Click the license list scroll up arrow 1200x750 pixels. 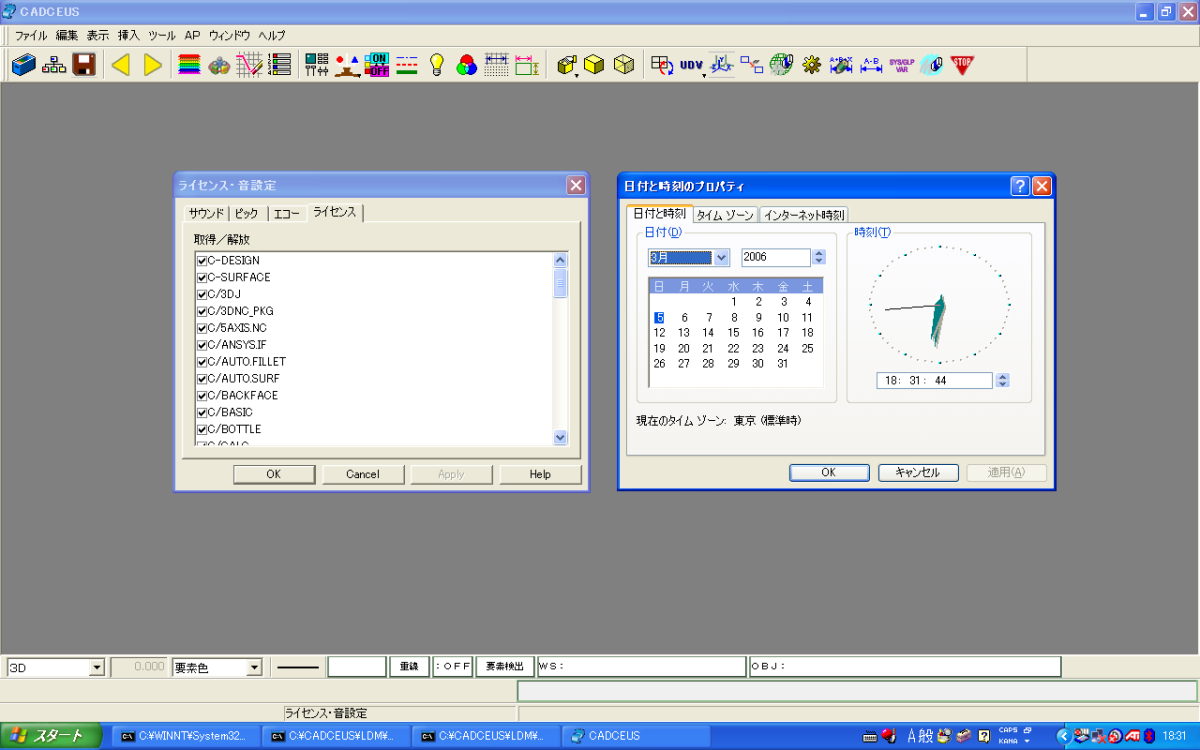click(x=560, y=260)
